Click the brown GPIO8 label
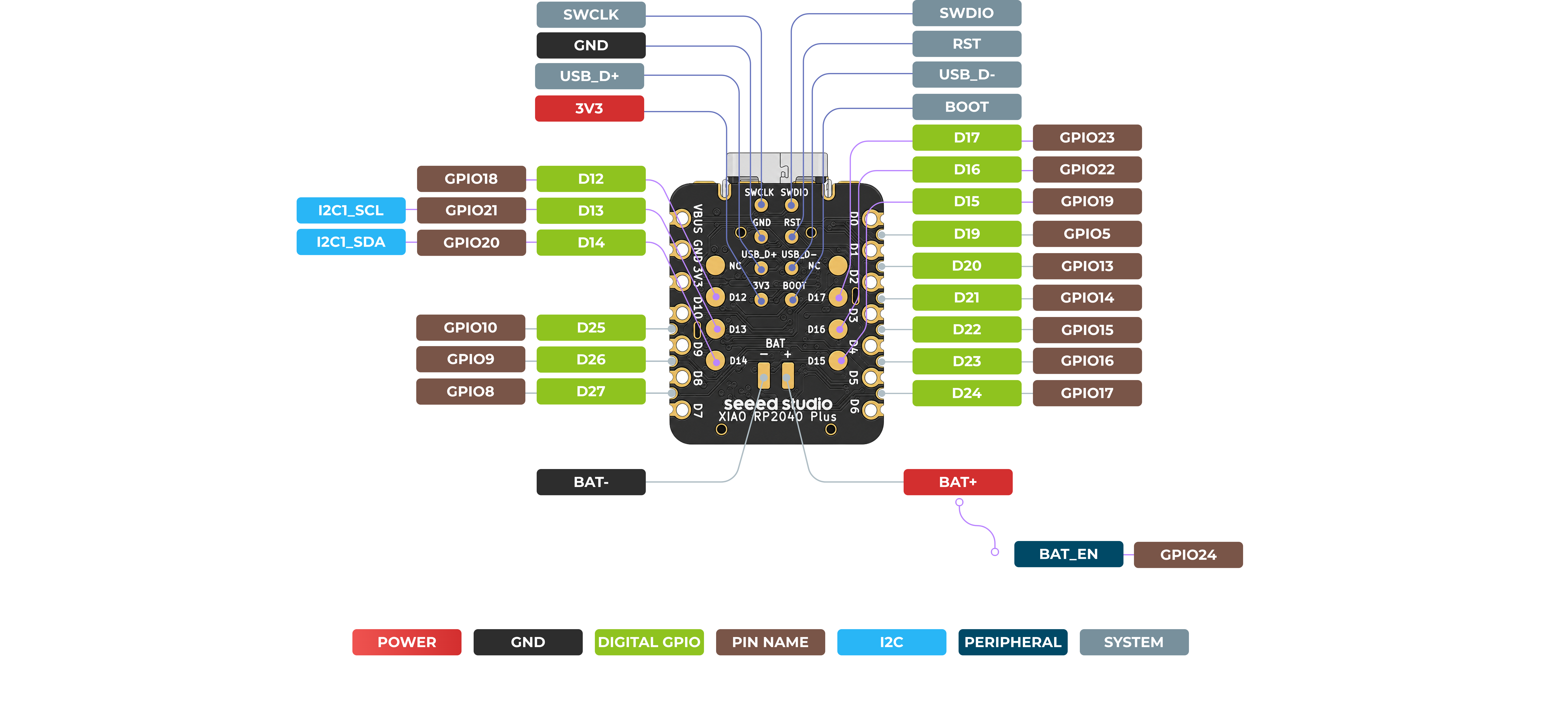This screenshot has width=1568, height=727. click(x=471, y=392)
